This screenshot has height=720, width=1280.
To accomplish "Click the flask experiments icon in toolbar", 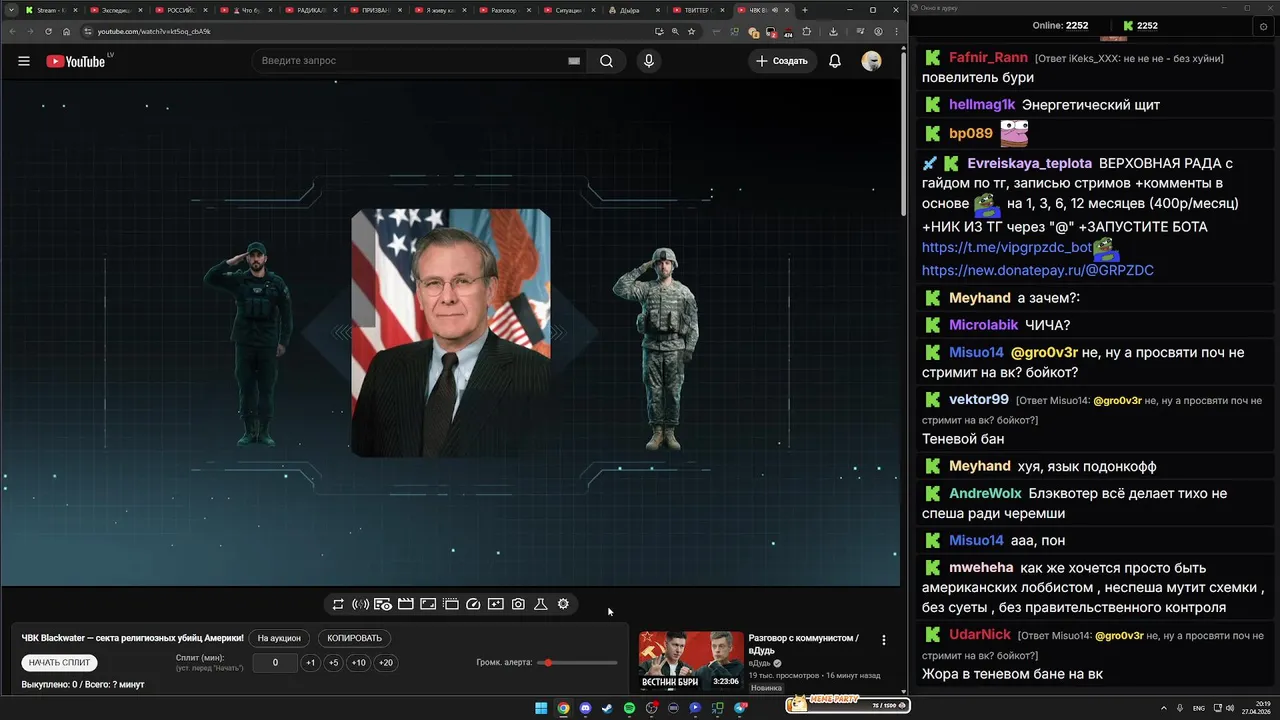I will [541, 604].
